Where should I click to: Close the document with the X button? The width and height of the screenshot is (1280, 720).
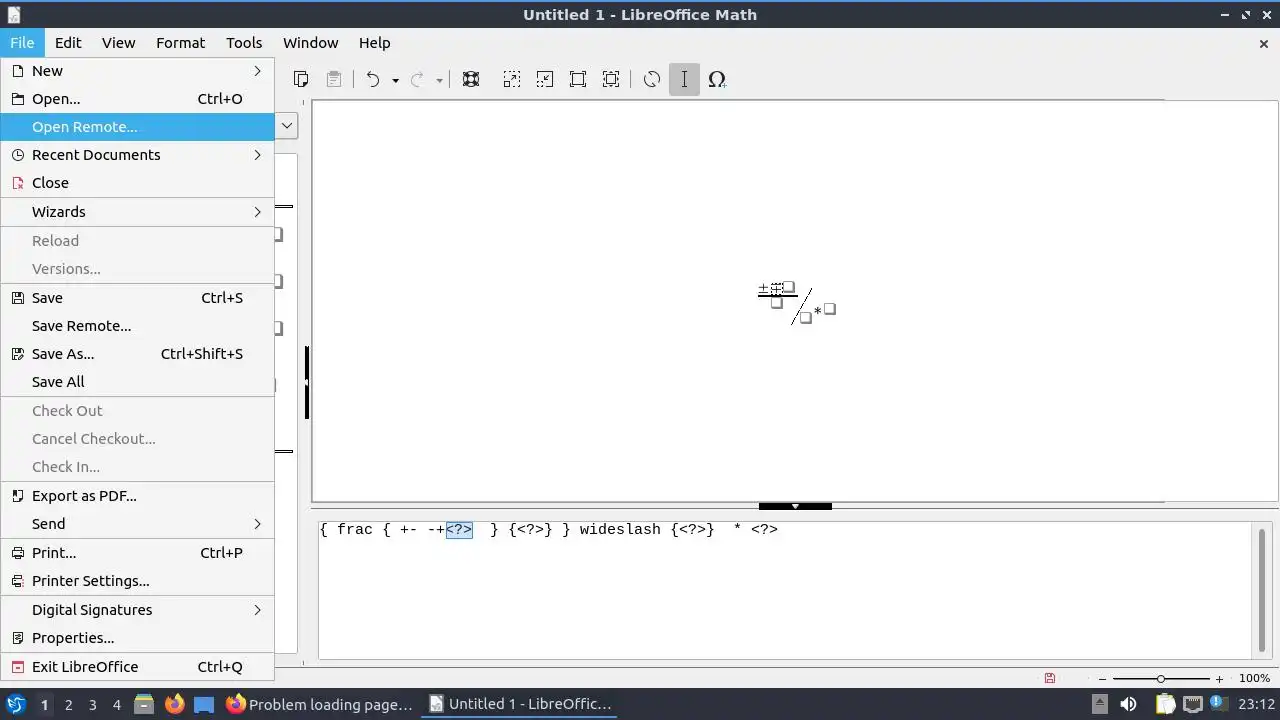(x=1263, y=43)
